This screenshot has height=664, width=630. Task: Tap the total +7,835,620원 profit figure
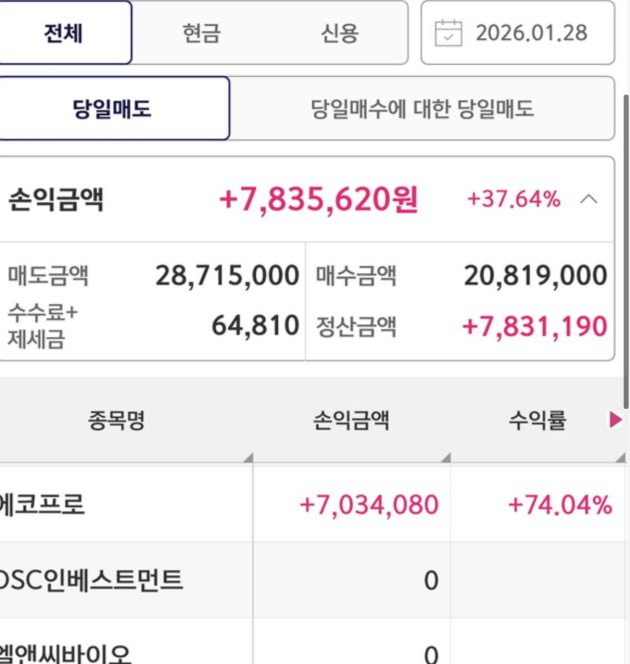[x=318, y=199]
